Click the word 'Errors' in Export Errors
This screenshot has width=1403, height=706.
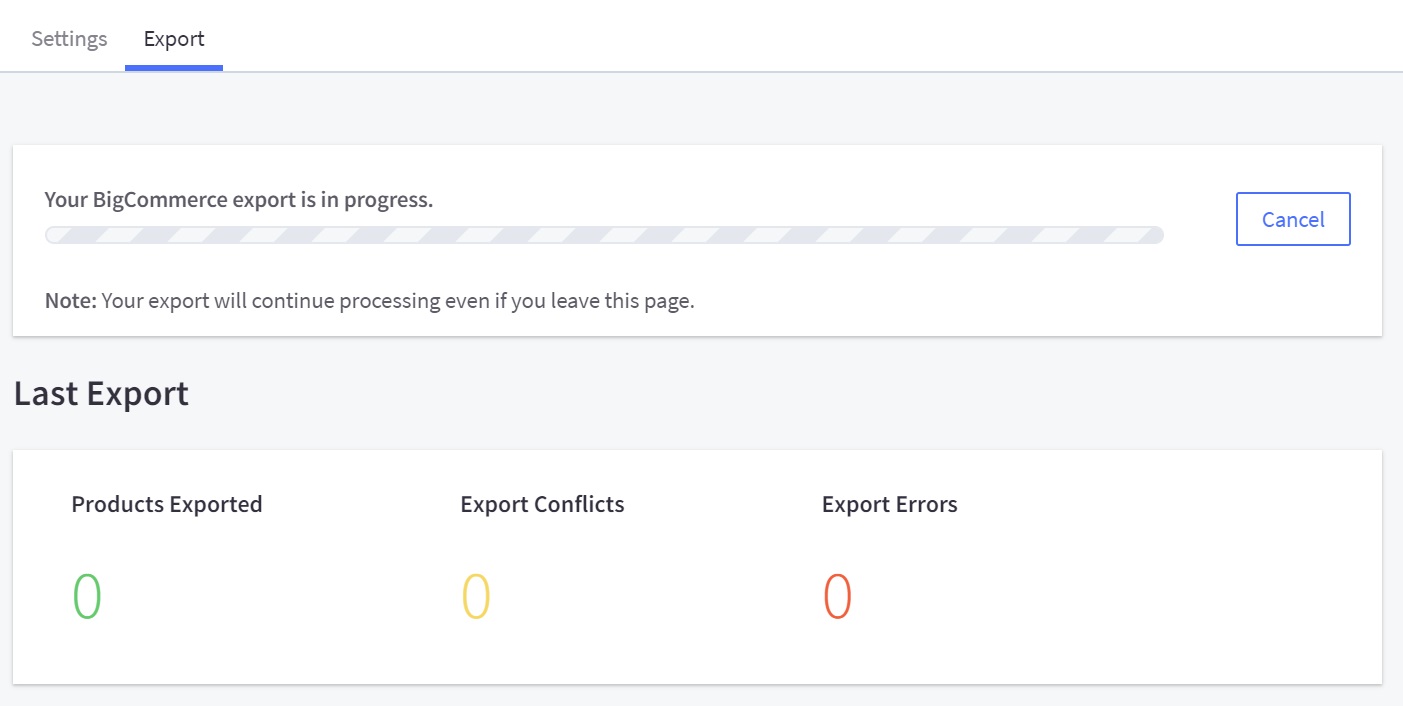click(x=925, y=504)
